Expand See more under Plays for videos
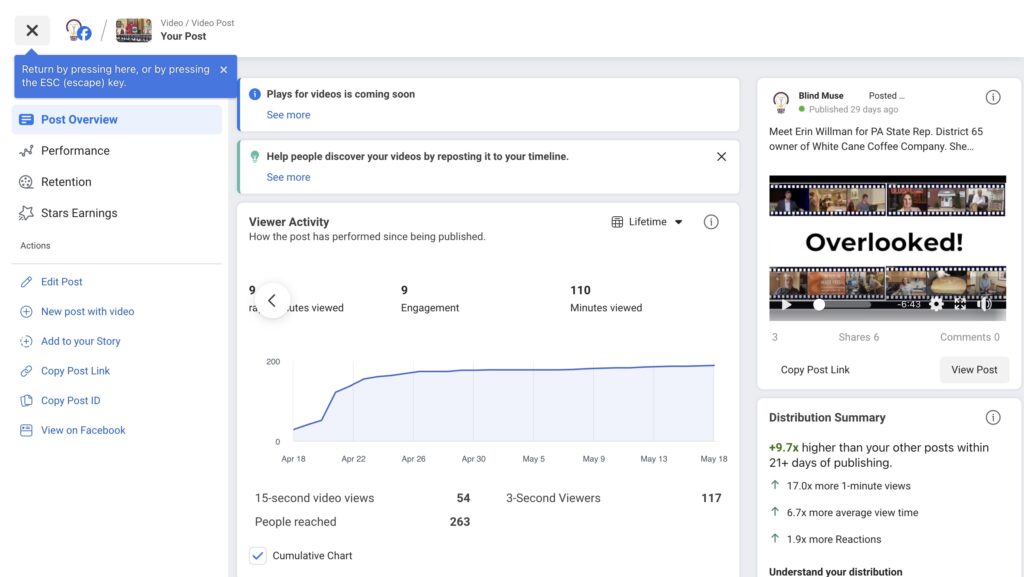 pos(288,115)
